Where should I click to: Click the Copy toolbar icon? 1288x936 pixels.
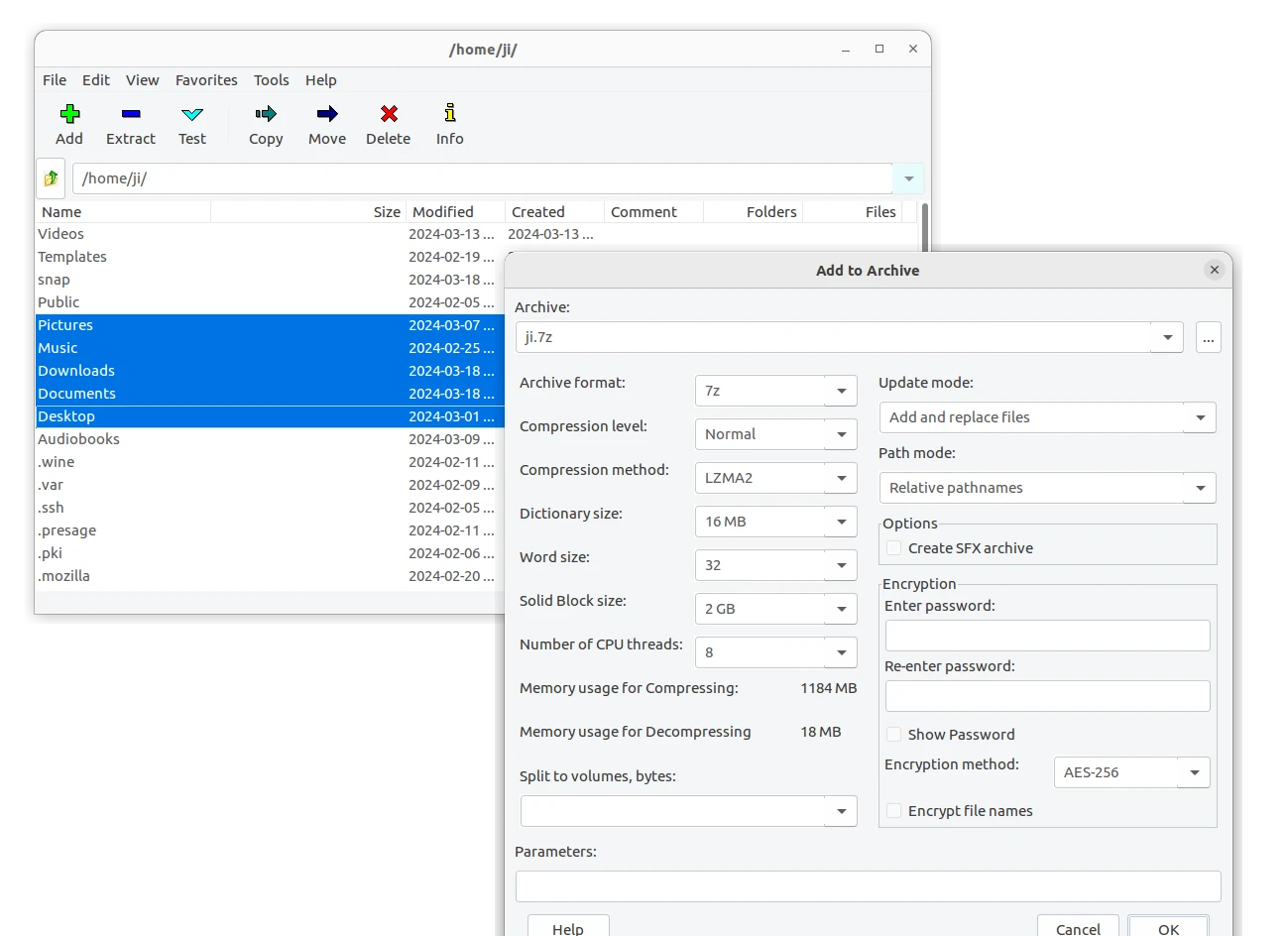[266, 113]
